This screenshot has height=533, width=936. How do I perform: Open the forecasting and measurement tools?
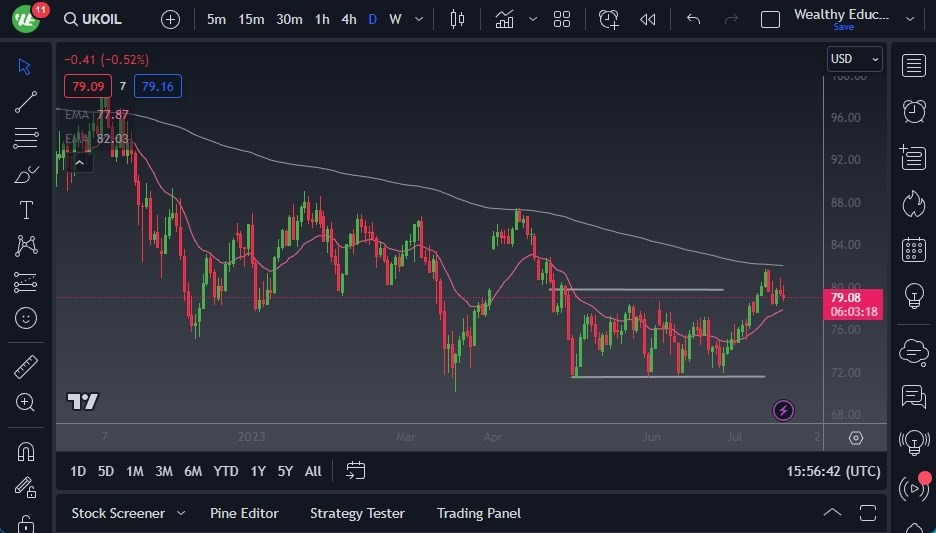26,282
